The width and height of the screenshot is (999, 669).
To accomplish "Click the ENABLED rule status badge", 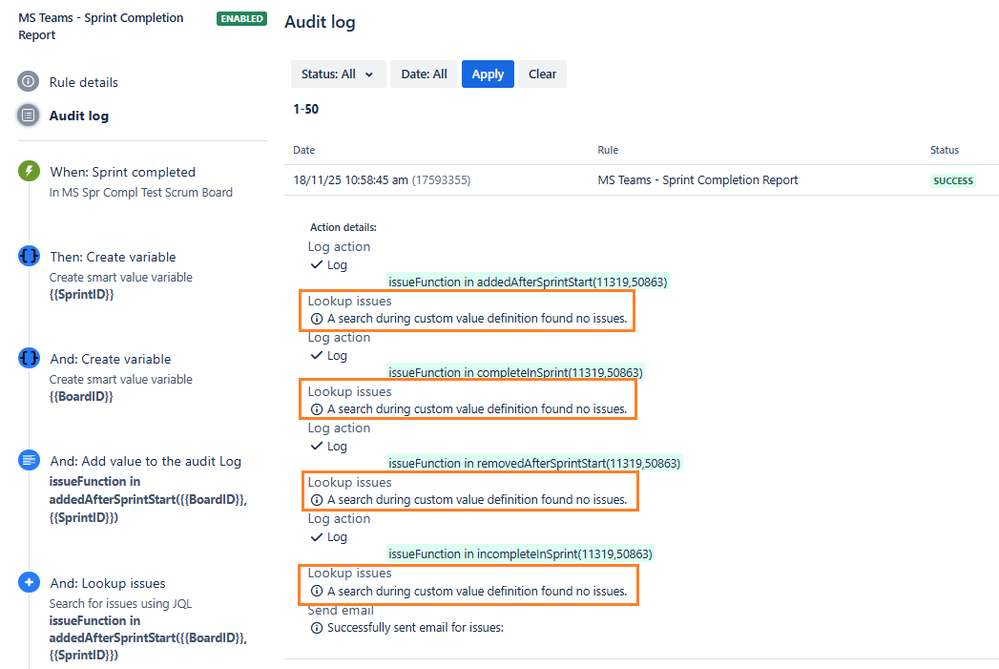I will [x=241, y=18].
